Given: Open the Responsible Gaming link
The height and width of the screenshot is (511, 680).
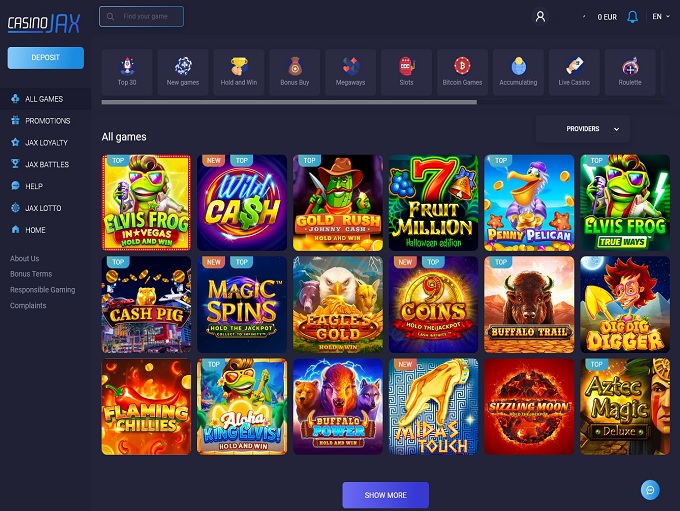Looking at the screenshot, I should point(42,290).
